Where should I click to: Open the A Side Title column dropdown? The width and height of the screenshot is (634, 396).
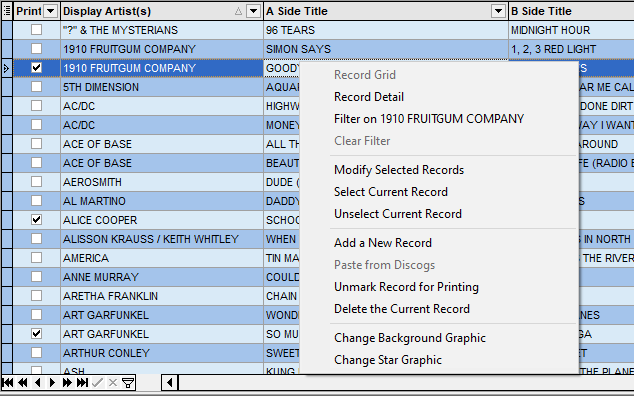pos(499,11)
